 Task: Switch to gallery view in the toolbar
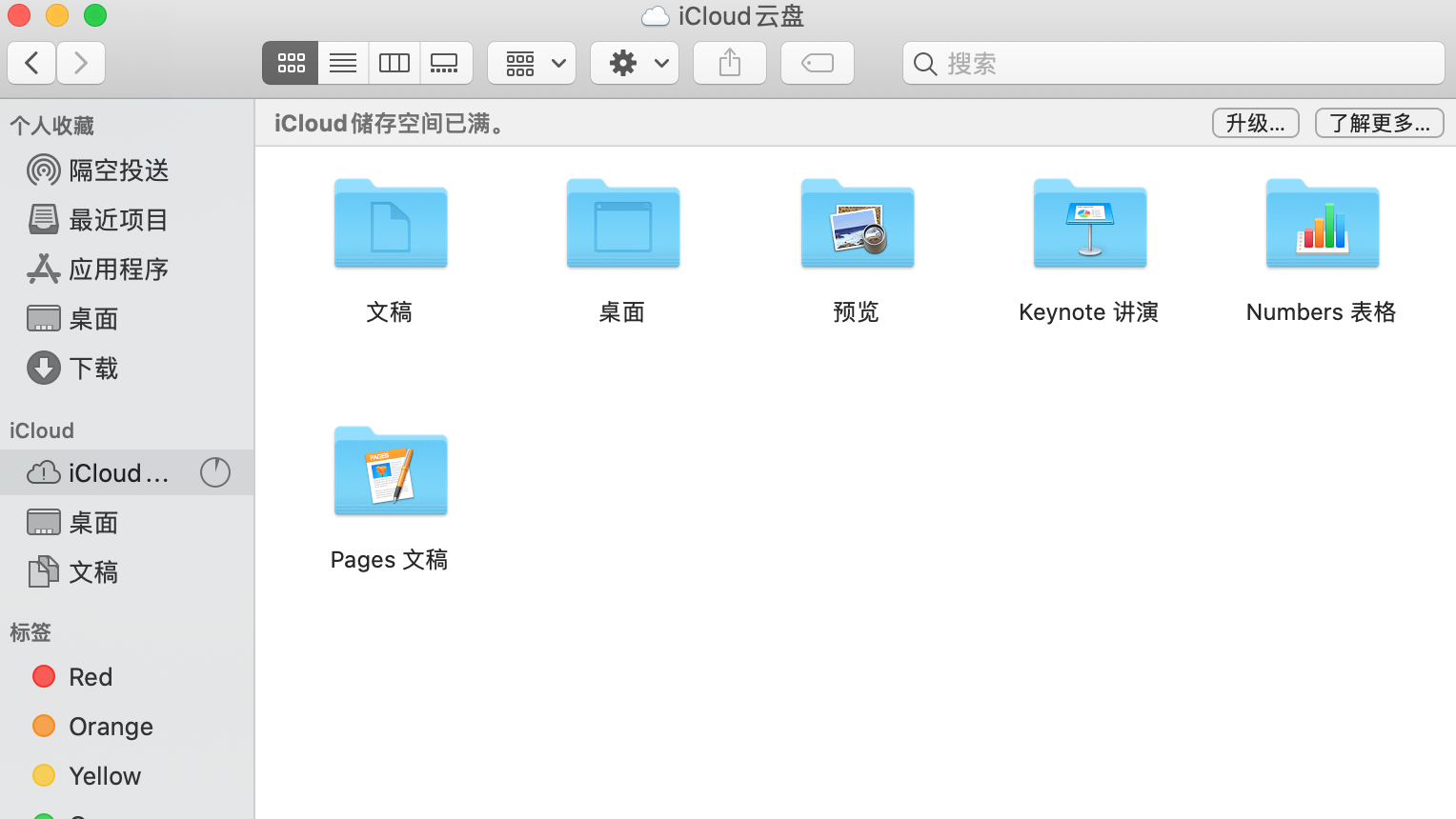pyautogui.click(x=445, y=63)
